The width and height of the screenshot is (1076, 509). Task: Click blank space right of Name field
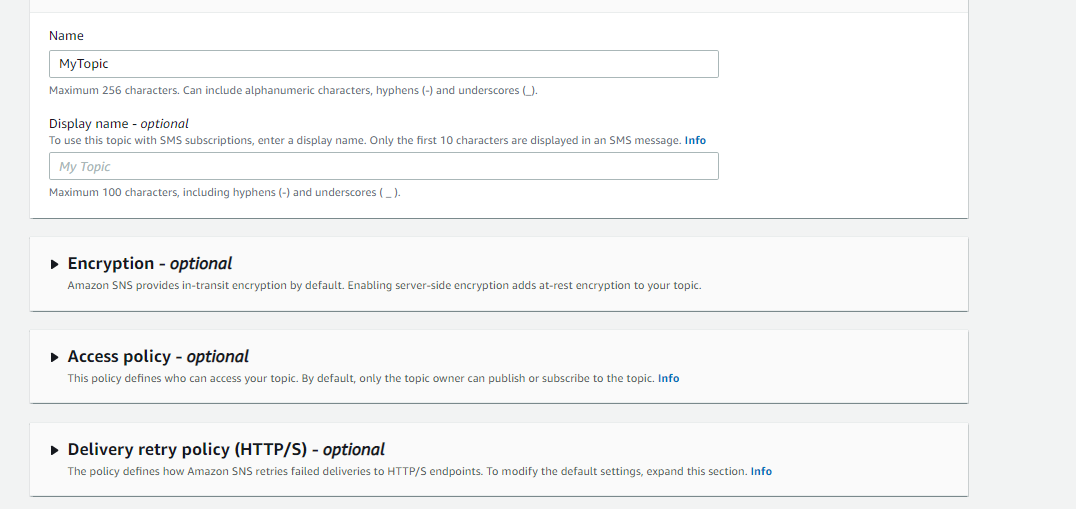(x=840, y=64)
